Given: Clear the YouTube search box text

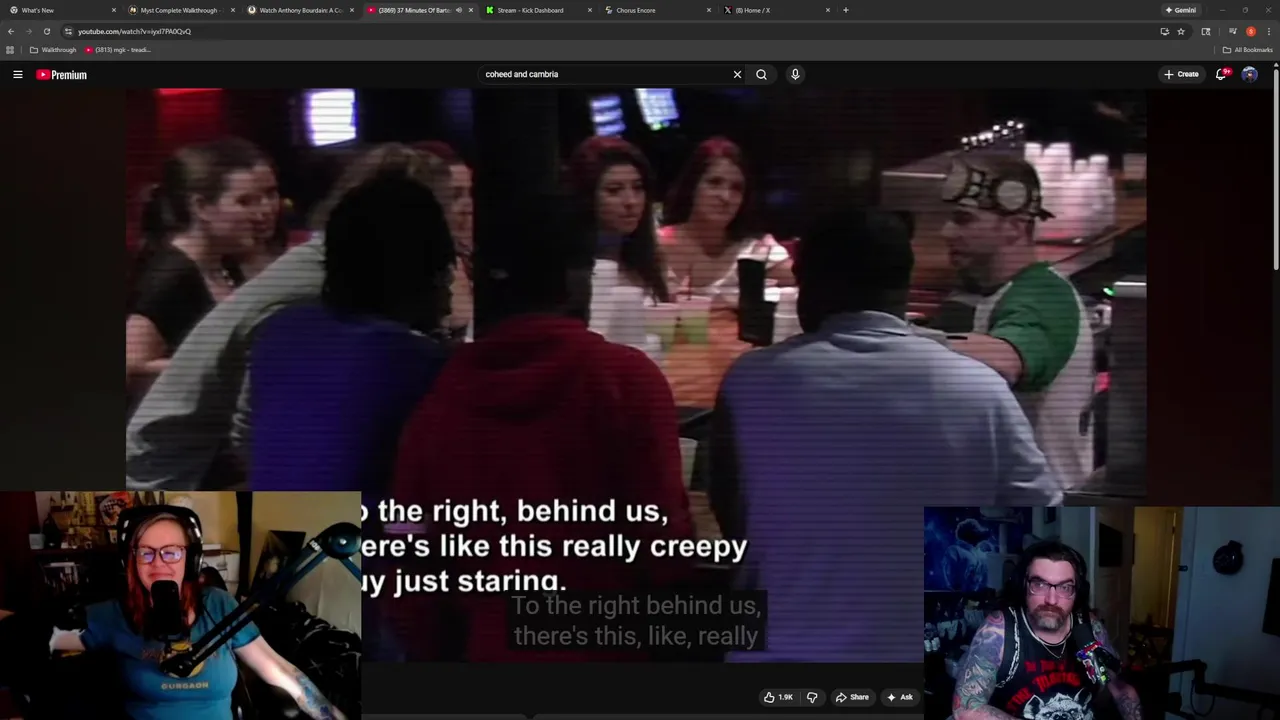Looking at the screenshot, I should 737,74.
